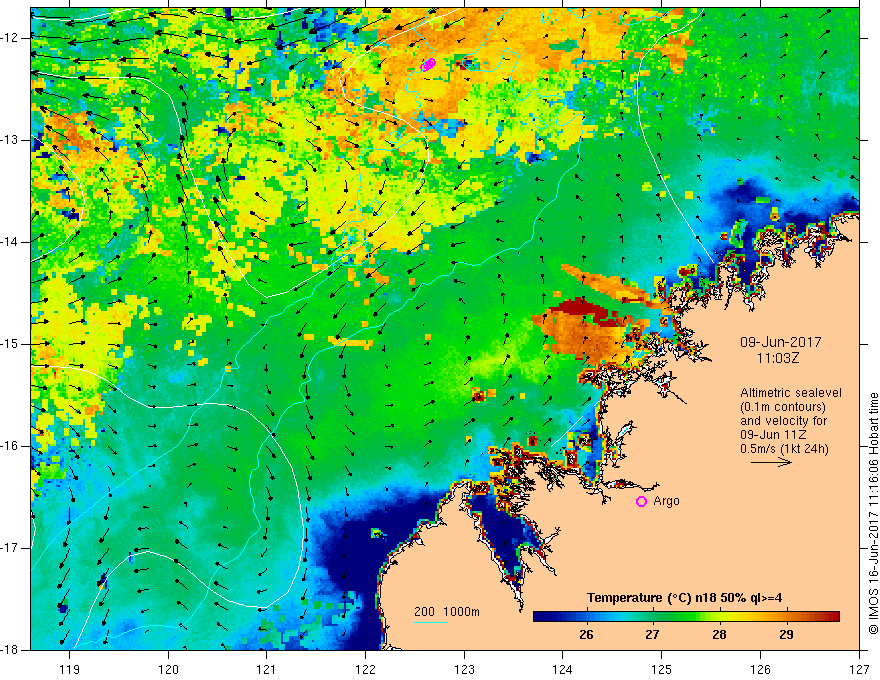Click the IMOS copyright timestamp text

point(873,514)
